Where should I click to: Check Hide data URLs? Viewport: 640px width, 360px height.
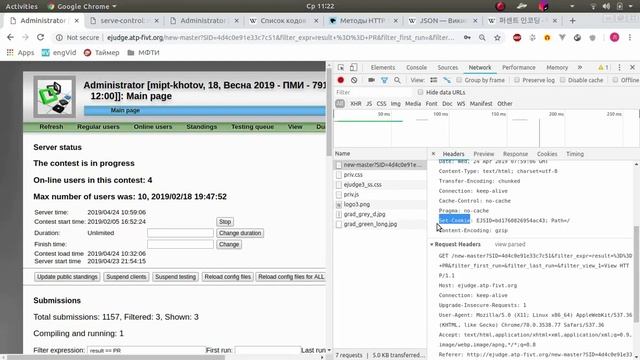click(420, 92)
